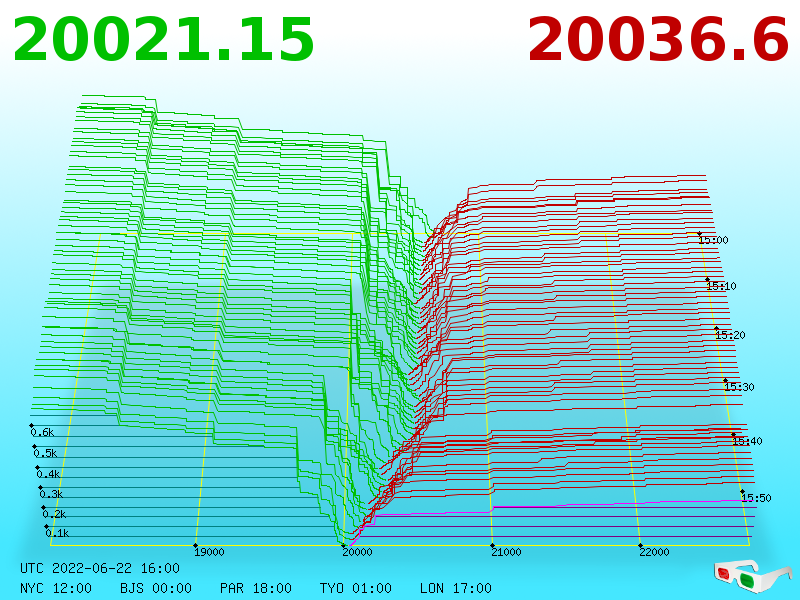Image resolution: width=800 pixels, height=600 pixels.
Task: Click the 15:10 time axis marker
Action: pos(721,286)
